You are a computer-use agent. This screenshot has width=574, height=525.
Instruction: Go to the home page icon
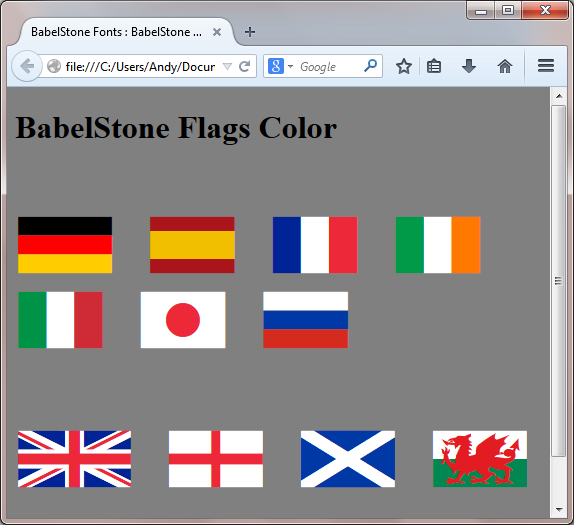click(505, 66)
